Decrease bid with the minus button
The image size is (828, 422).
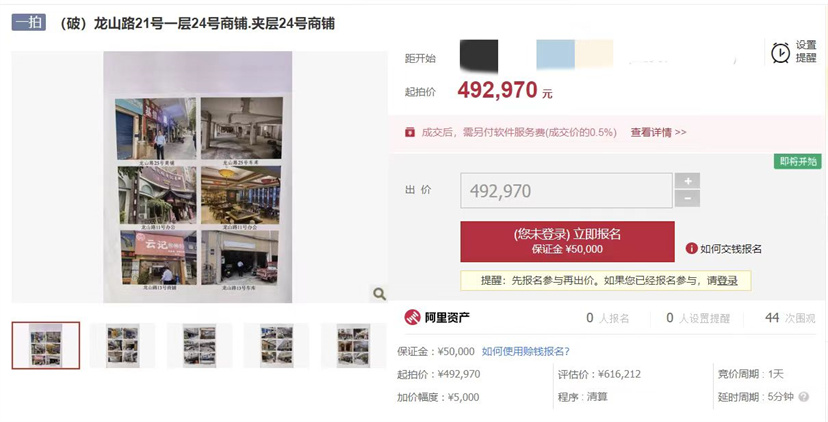(688, 199)
